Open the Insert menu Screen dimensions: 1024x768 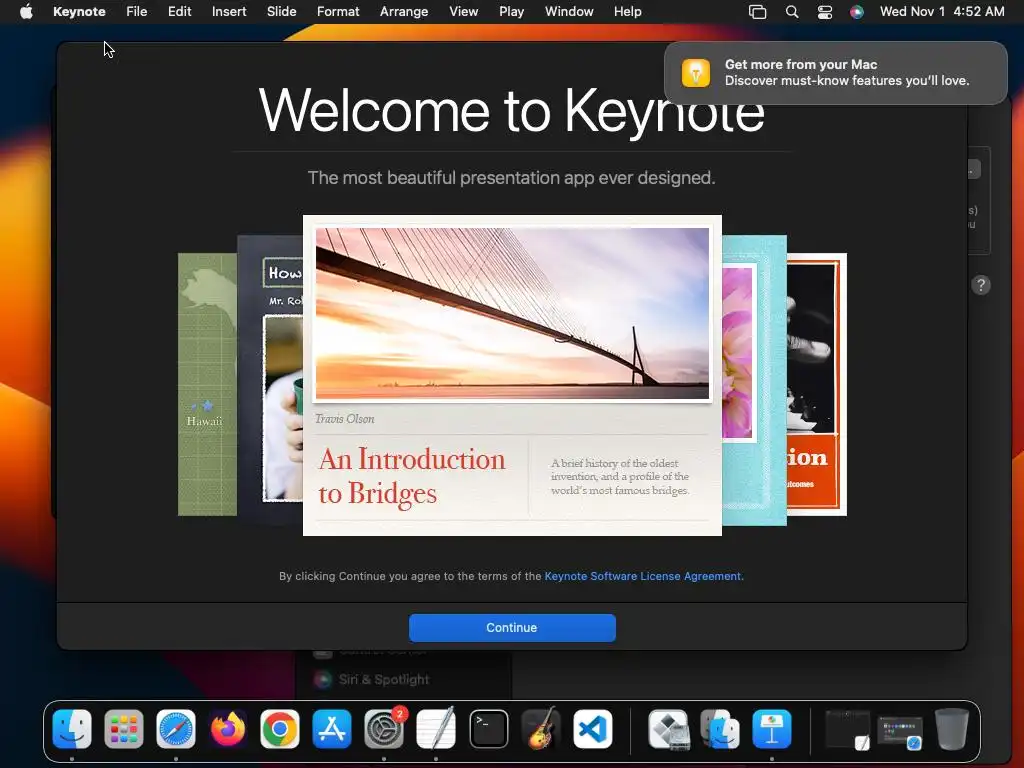click(x=229, y=12)
